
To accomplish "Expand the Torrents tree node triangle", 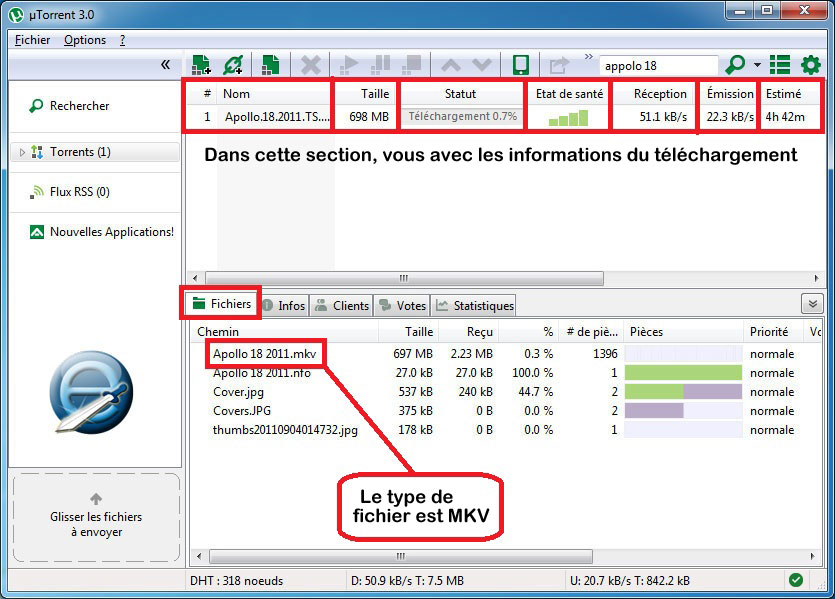I will (x=22, y=152).
